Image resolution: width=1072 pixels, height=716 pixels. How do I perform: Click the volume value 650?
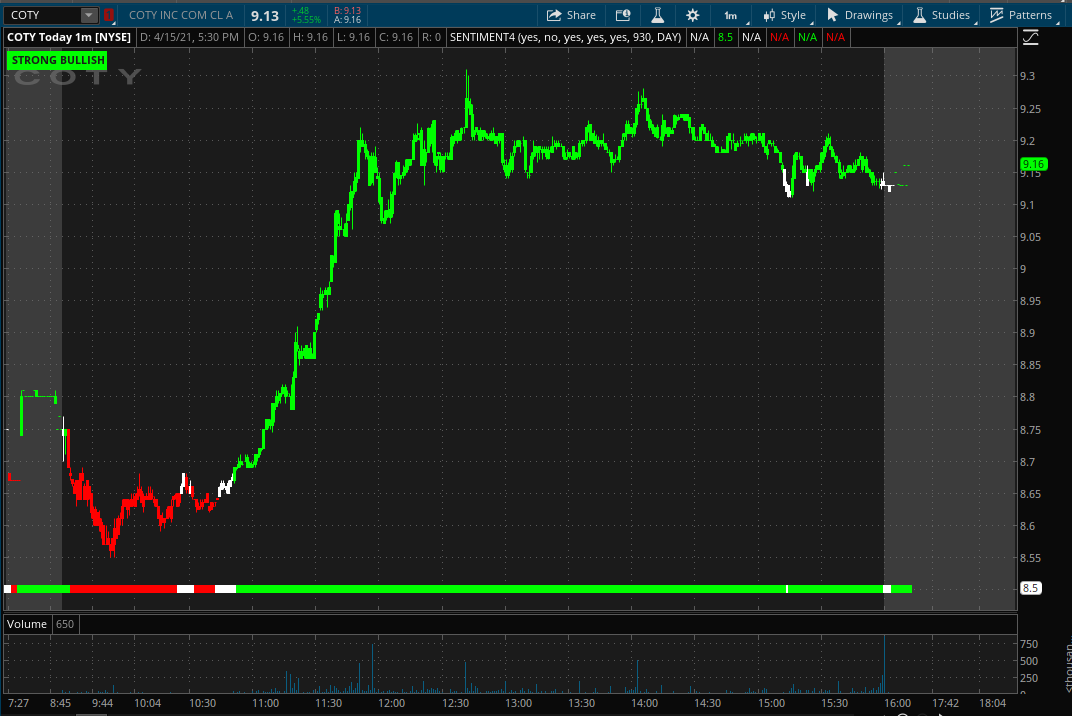(65, 624)
